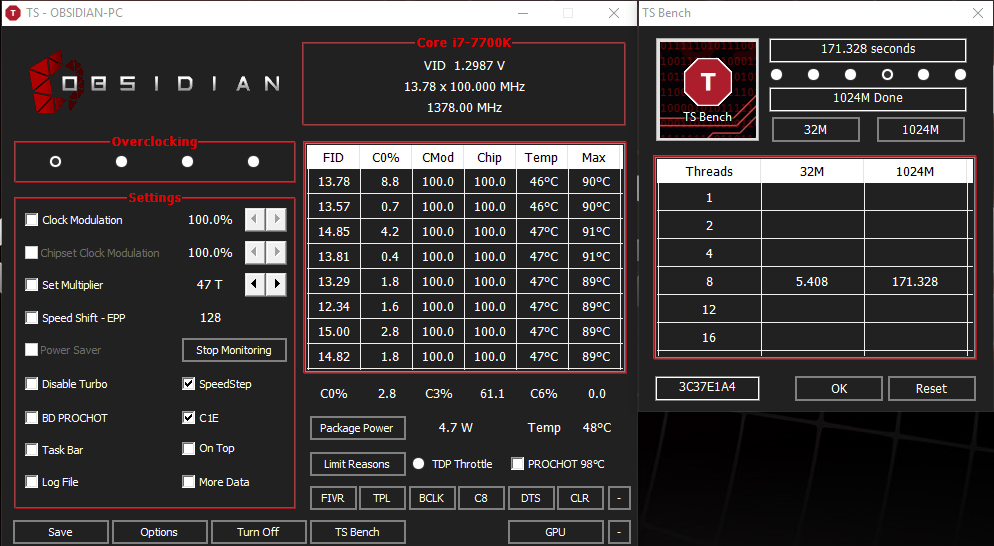994x546 pixels.
Task: Click the Package Power button
Action: coord(358,428)
